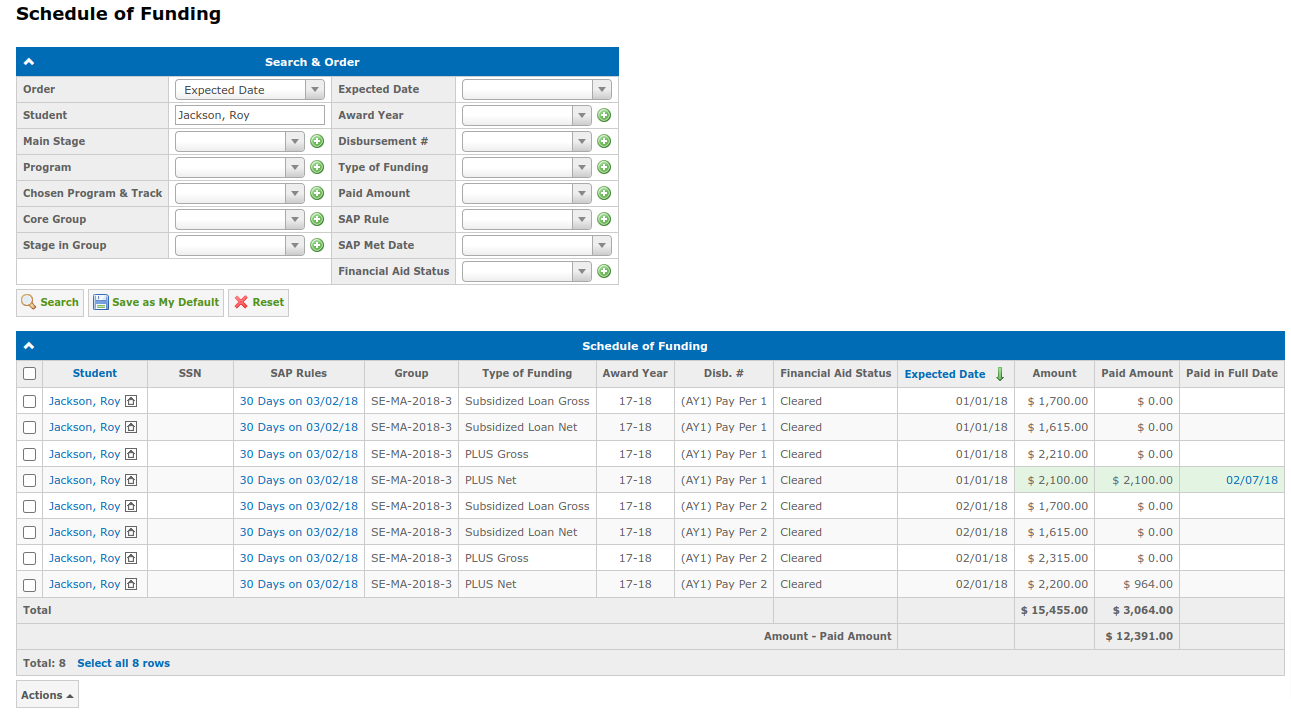This screenshot has height=717, width=1291.
Task: Check the PLUS Net Pay Per 2 row
Action: click(x=30, y=585)
